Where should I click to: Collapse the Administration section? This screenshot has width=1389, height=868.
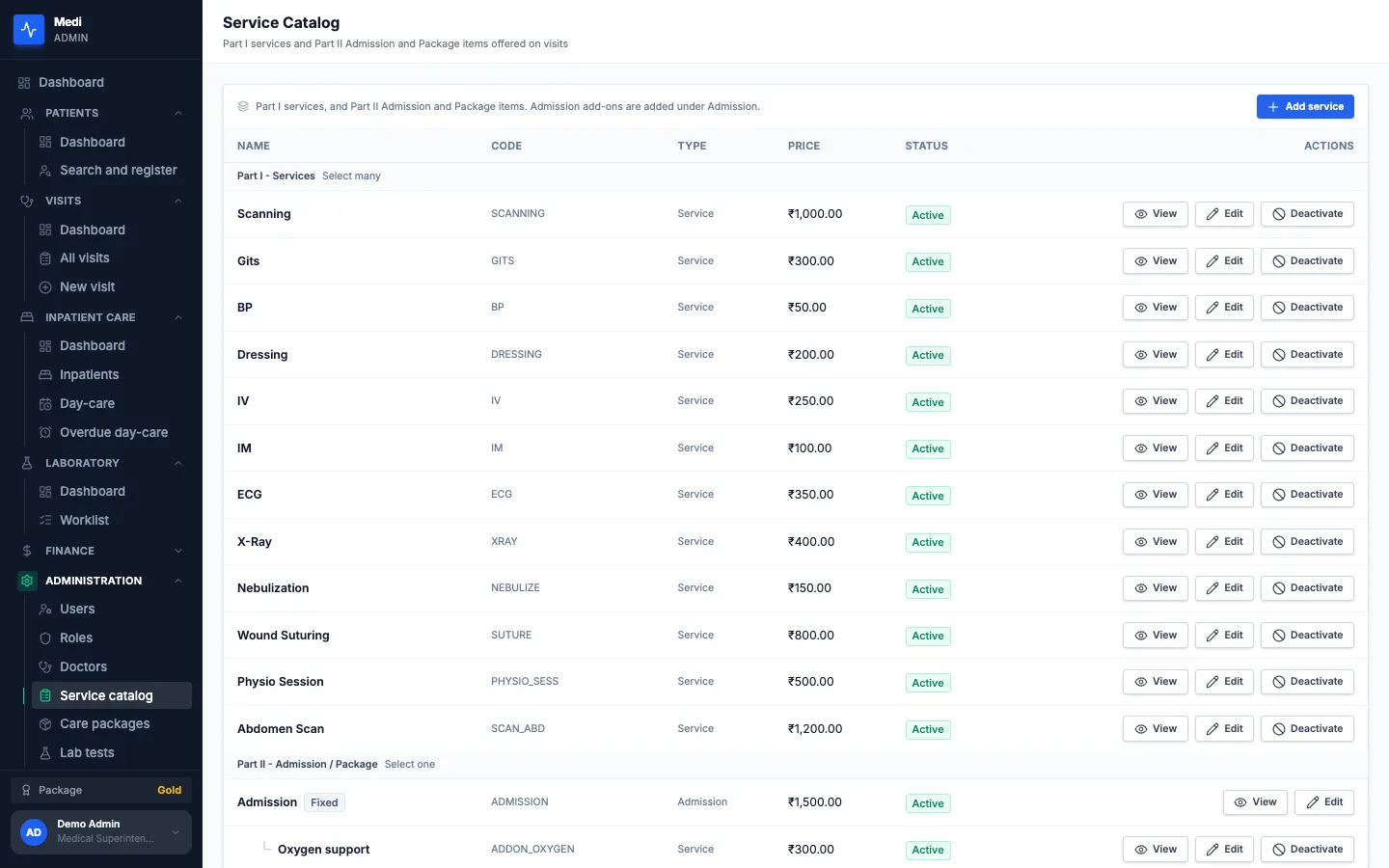178,582
